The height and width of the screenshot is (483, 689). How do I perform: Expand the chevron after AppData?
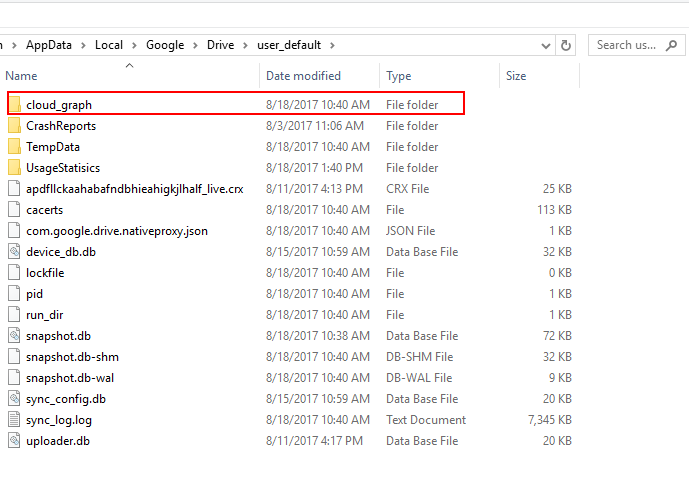pos(83,45)
